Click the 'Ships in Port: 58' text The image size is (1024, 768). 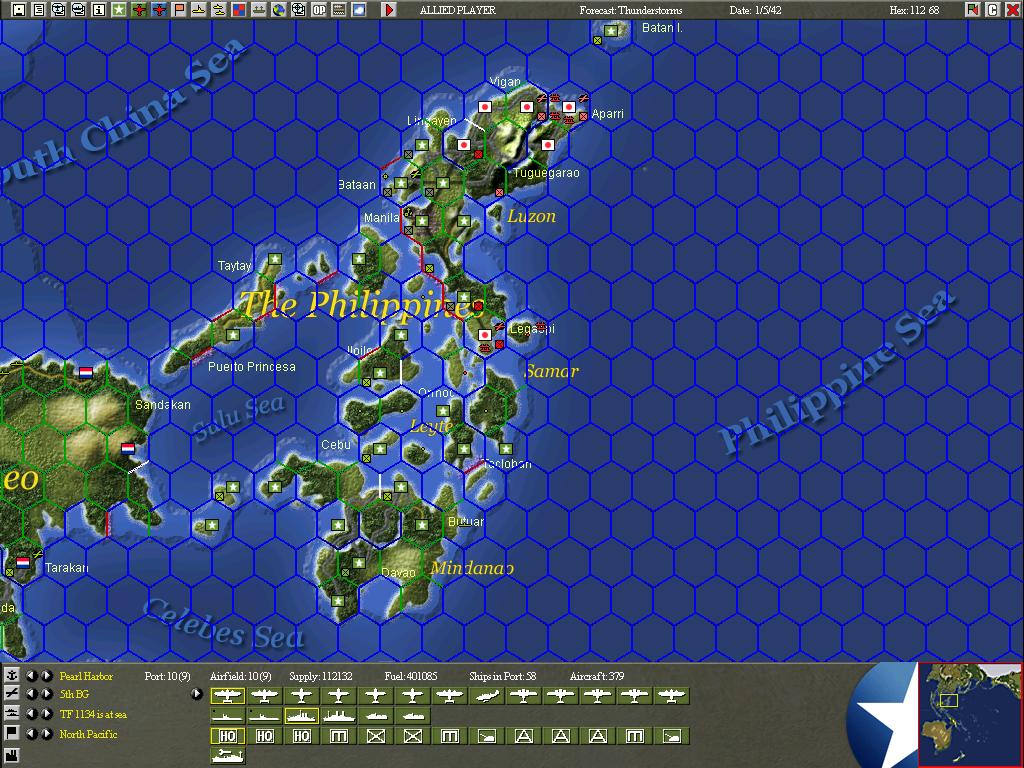click(503, 676)
